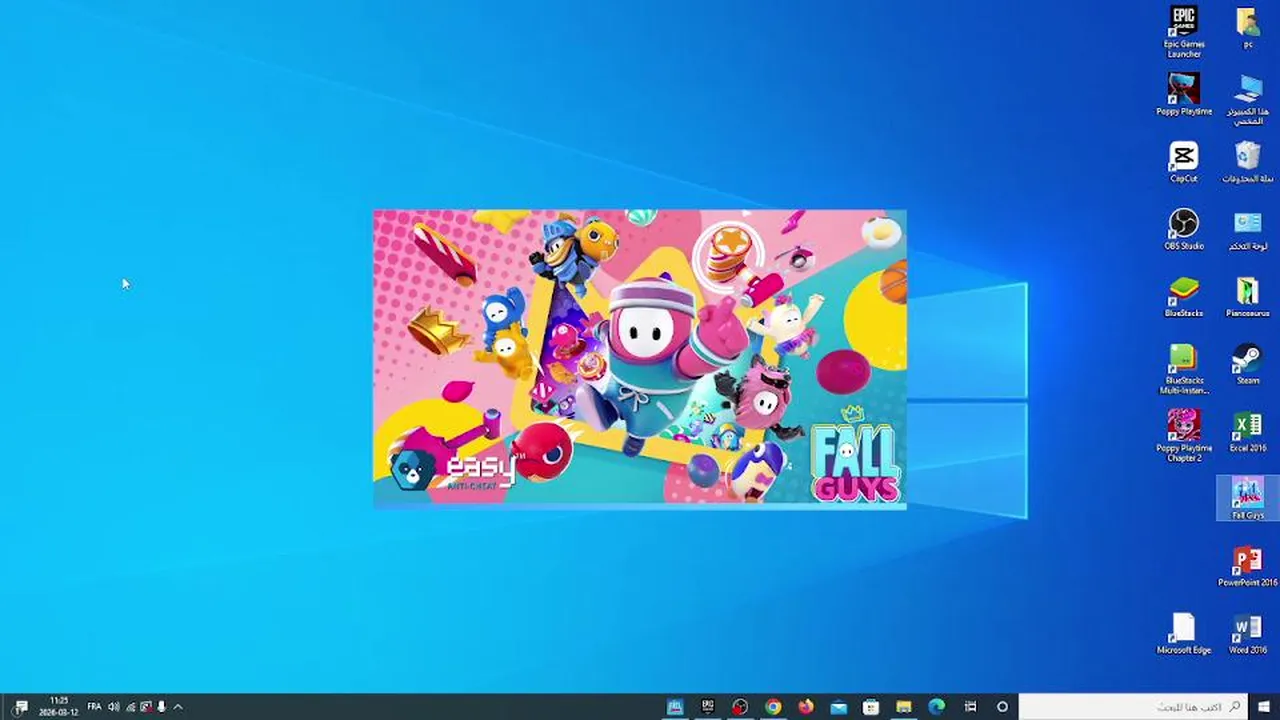Open Microsoft Store from the taskbar
The width and height of the screenshot is (1280, 720).
[x=871, y=707]
